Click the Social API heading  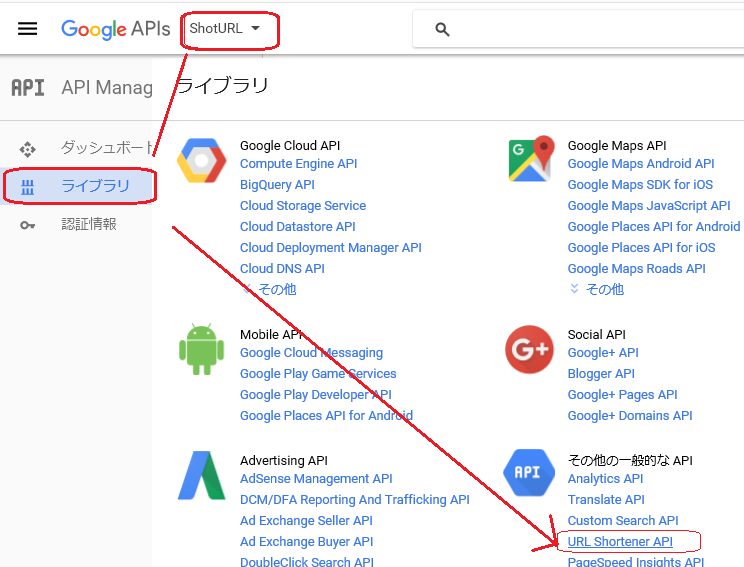tap(596, 335)
